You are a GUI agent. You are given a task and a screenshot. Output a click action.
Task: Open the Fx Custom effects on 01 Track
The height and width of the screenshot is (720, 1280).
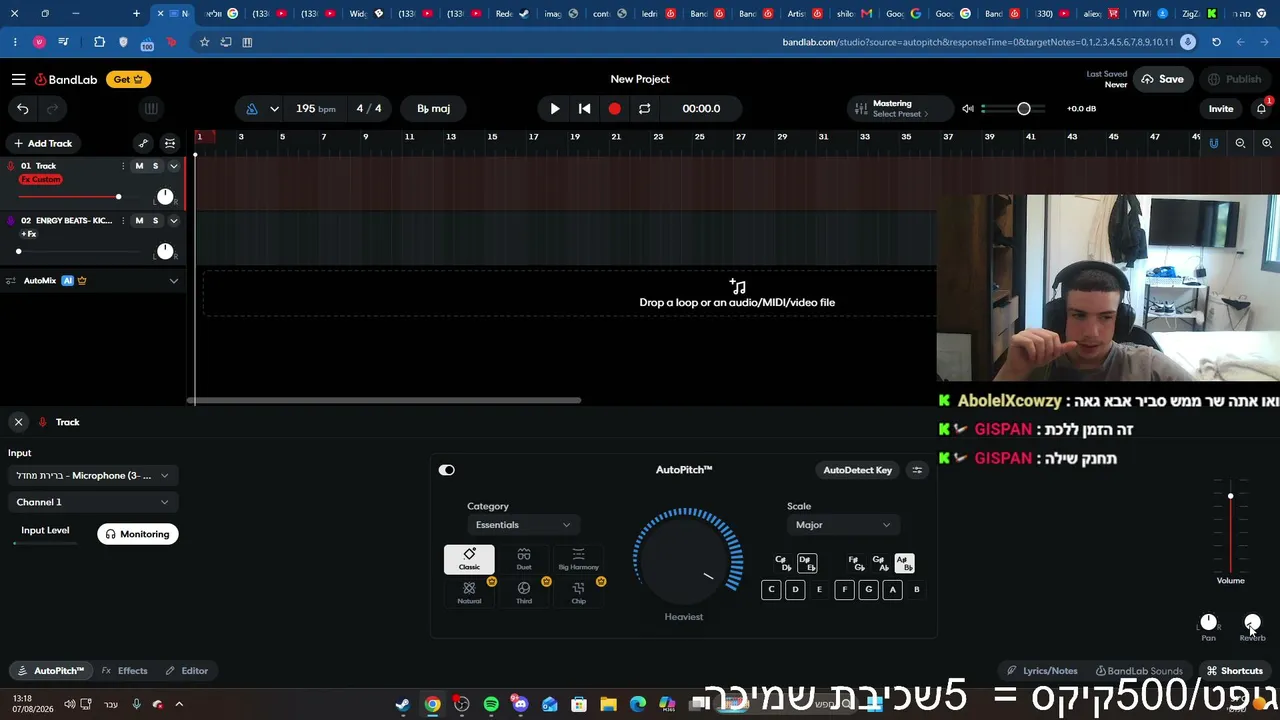coord(41,180)
